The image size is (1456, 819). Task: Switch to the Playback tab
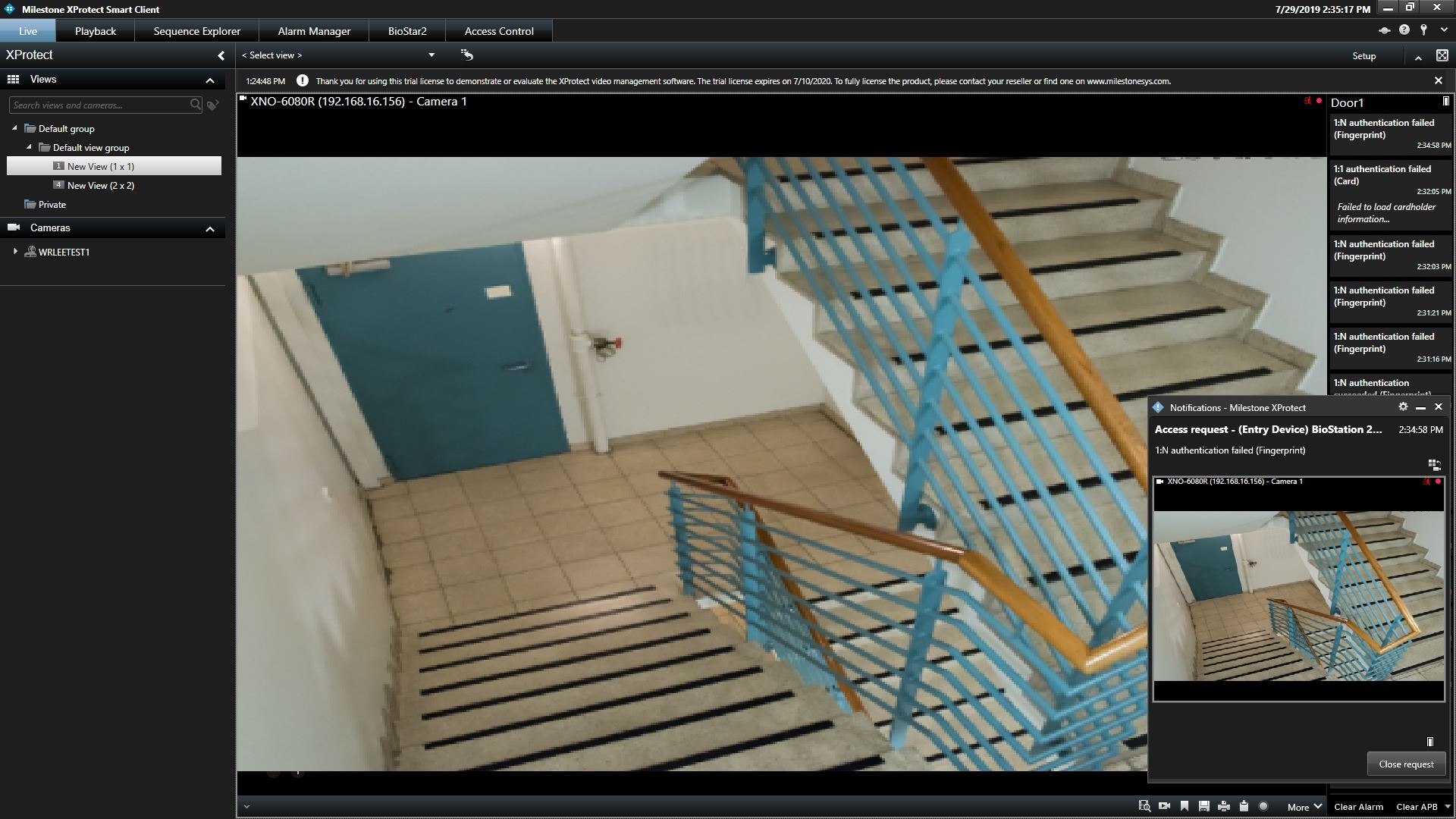pyautogui.click(x=96, y=31)
